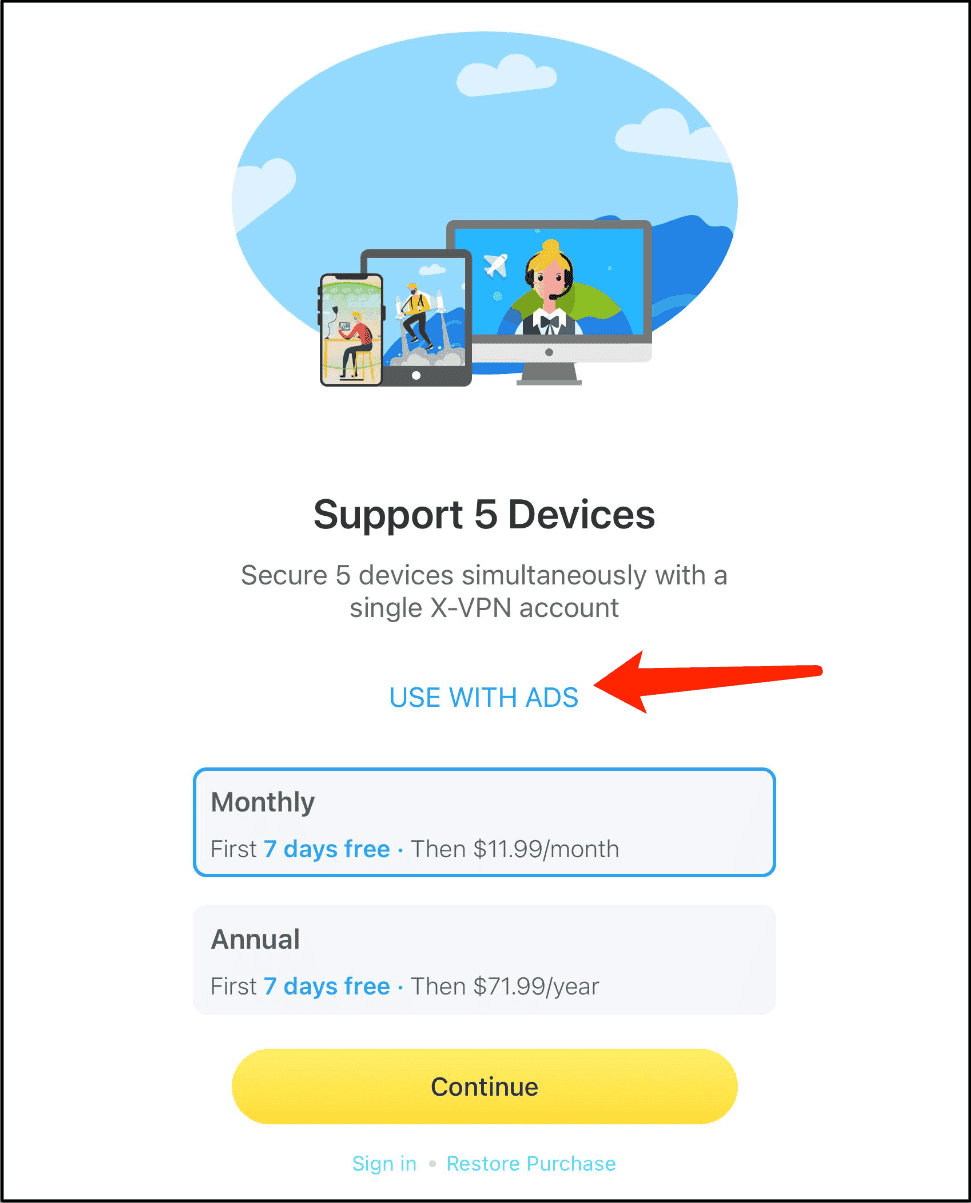Open the Sign in link
The width and height of the screenshot is (971, 1203).
pyautogui.click(x=384, y=1164)
